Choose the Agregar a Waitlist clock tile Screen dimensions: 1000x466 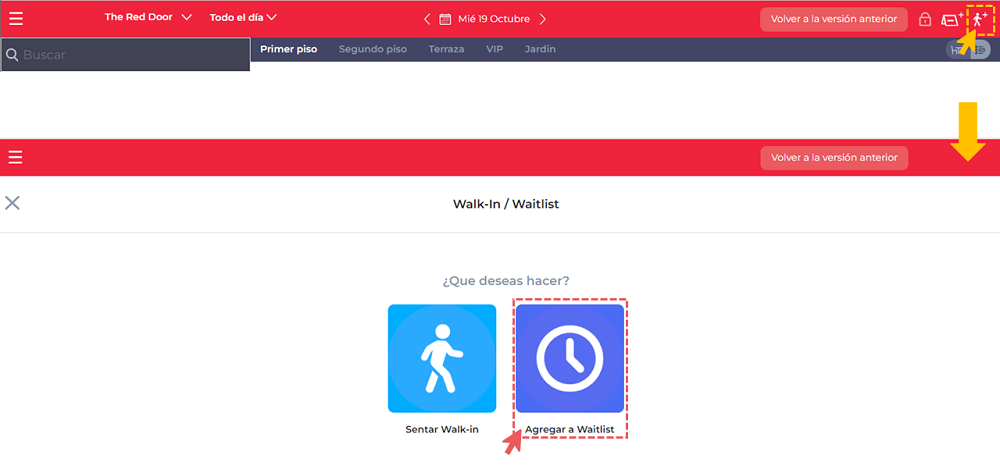tap(570, 358)
